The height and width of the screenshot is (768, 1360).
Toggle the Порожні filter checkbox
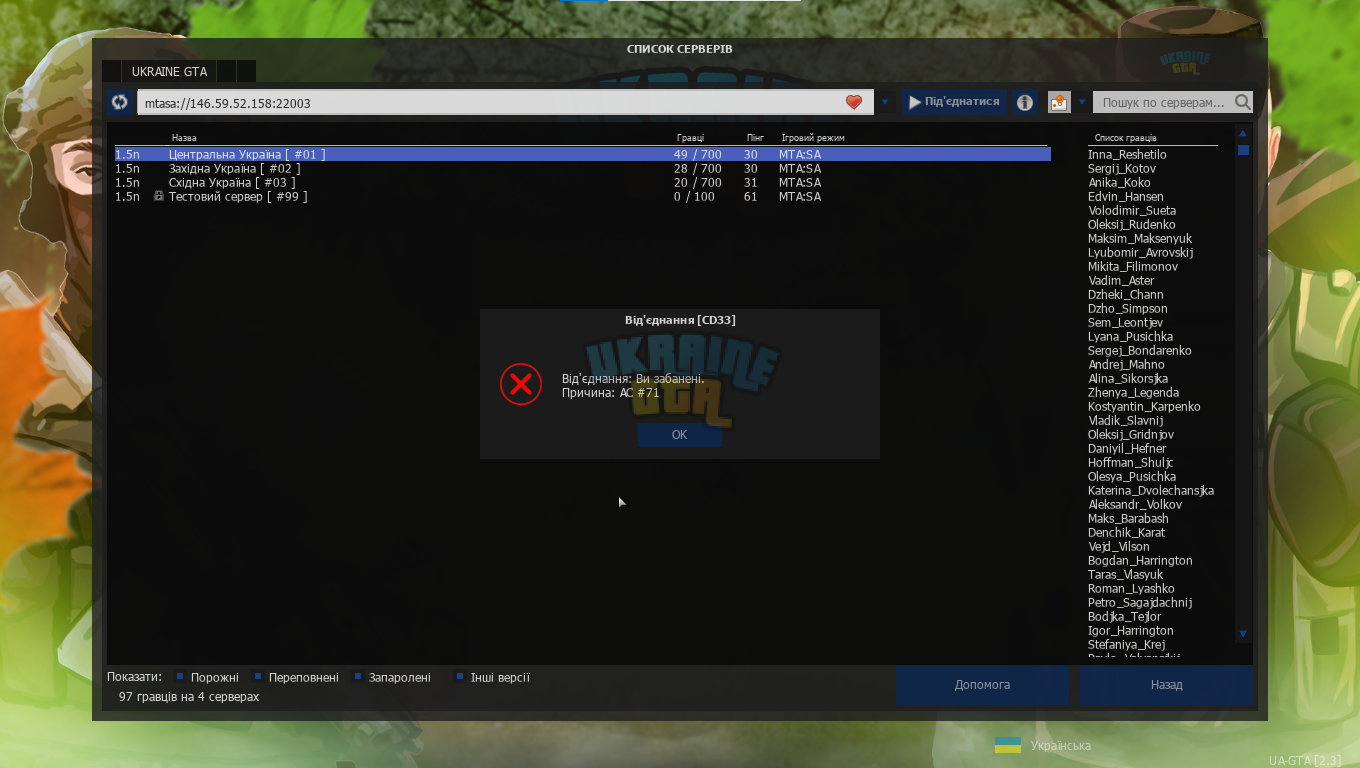tap(180, 677)
